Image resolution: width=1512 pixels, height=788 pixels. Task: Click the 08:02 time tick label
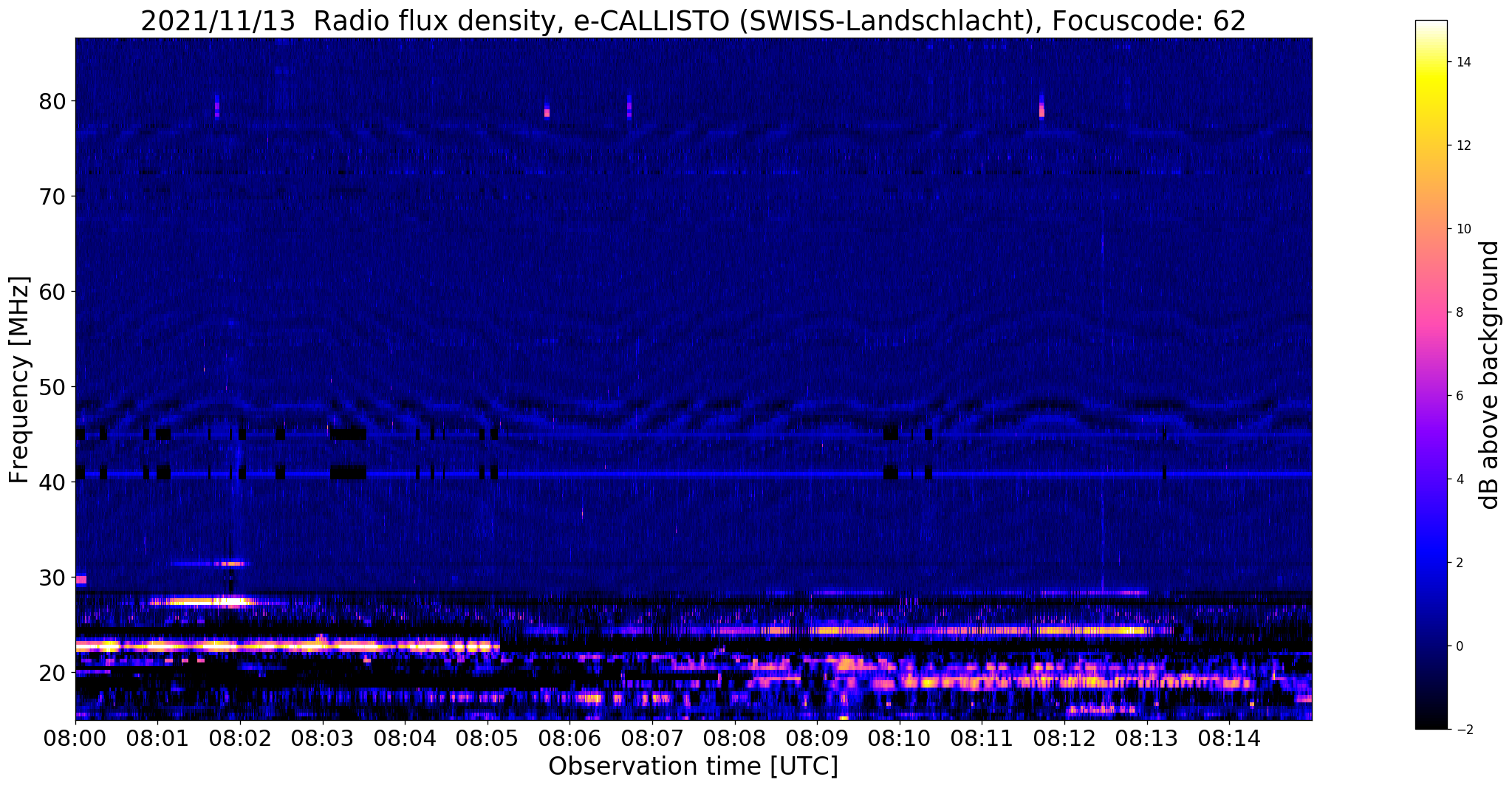point(240,738)
